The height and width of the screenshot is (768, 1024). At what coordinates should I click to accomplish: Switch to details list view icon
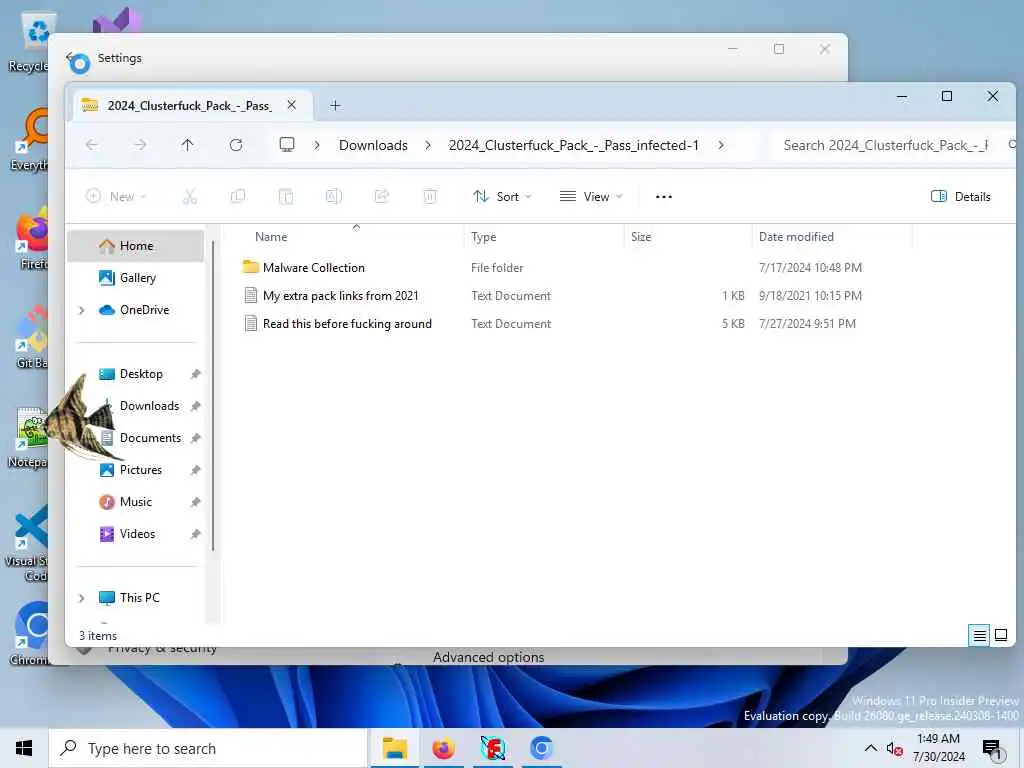click(980, 635)
